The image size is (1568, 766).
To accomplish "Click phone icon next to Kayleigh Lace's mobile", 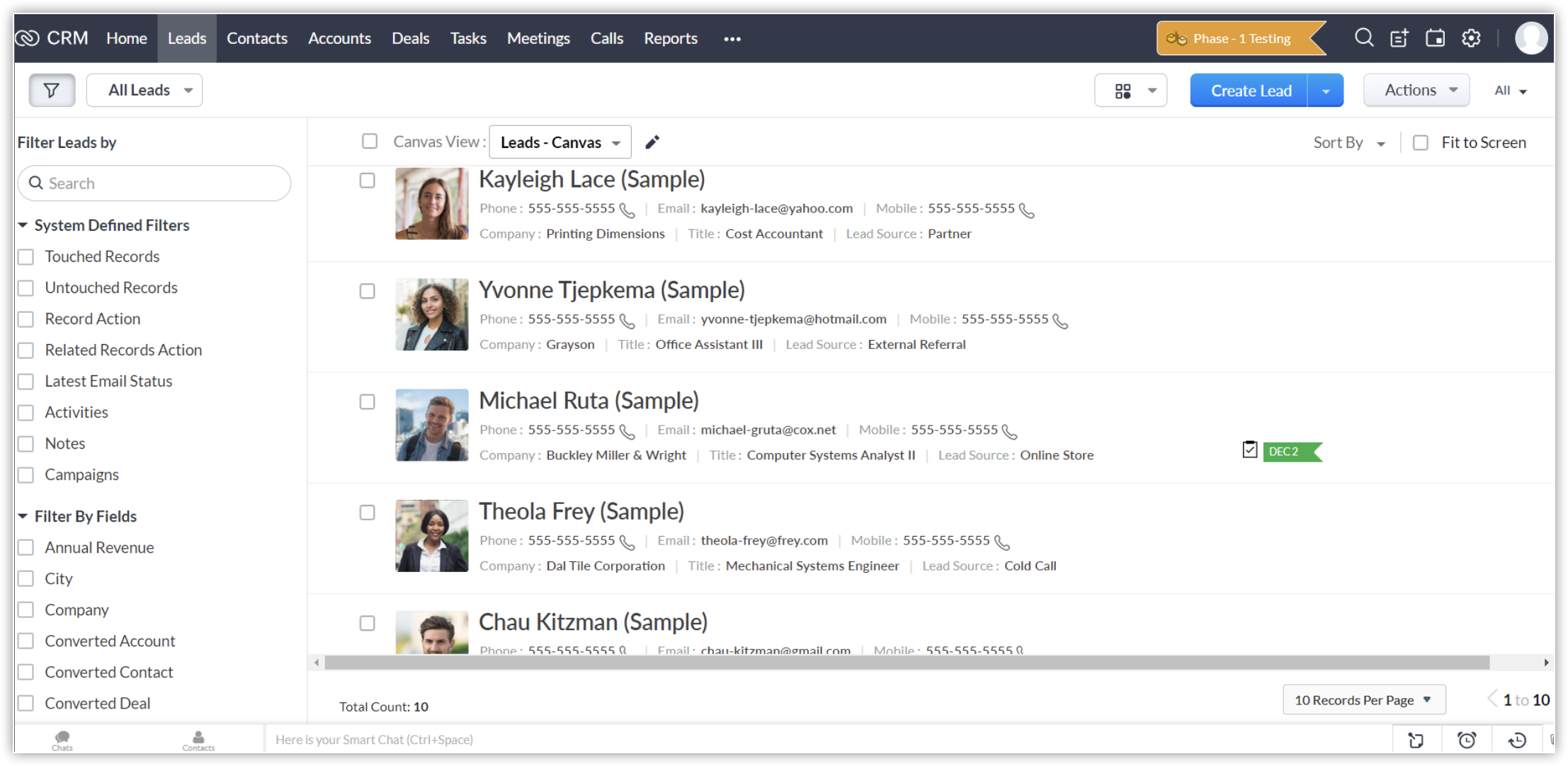I will 1027,210.
